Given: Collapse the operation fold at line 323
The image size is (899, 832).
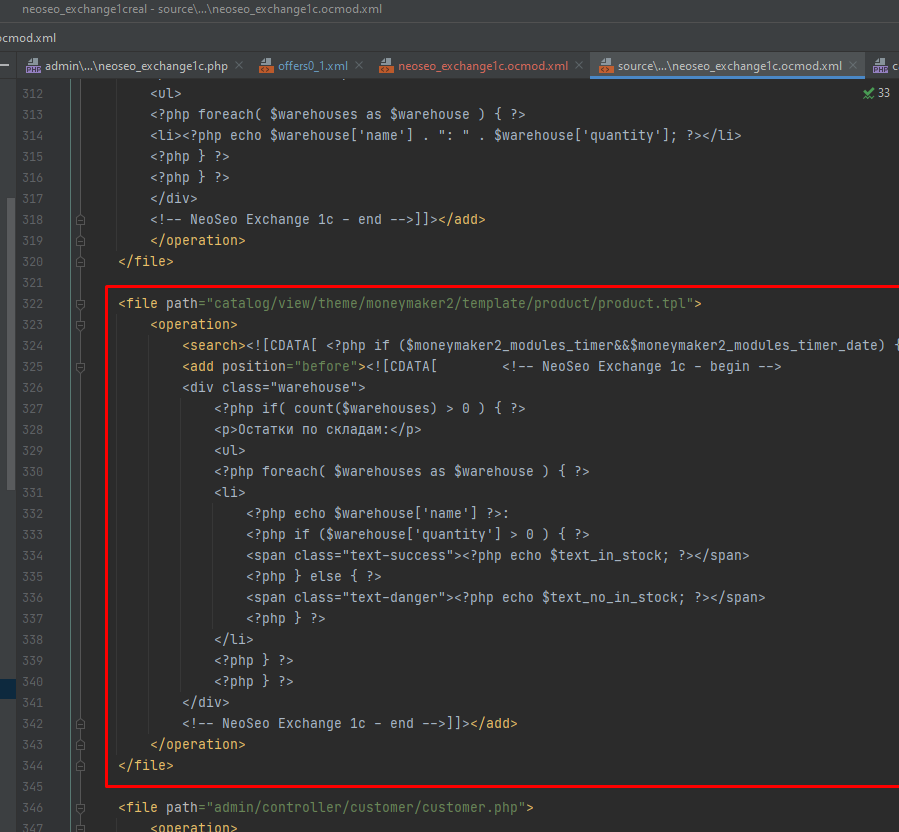Looking at the screenshot, I should pyautogui.click(x=80, y=325).
